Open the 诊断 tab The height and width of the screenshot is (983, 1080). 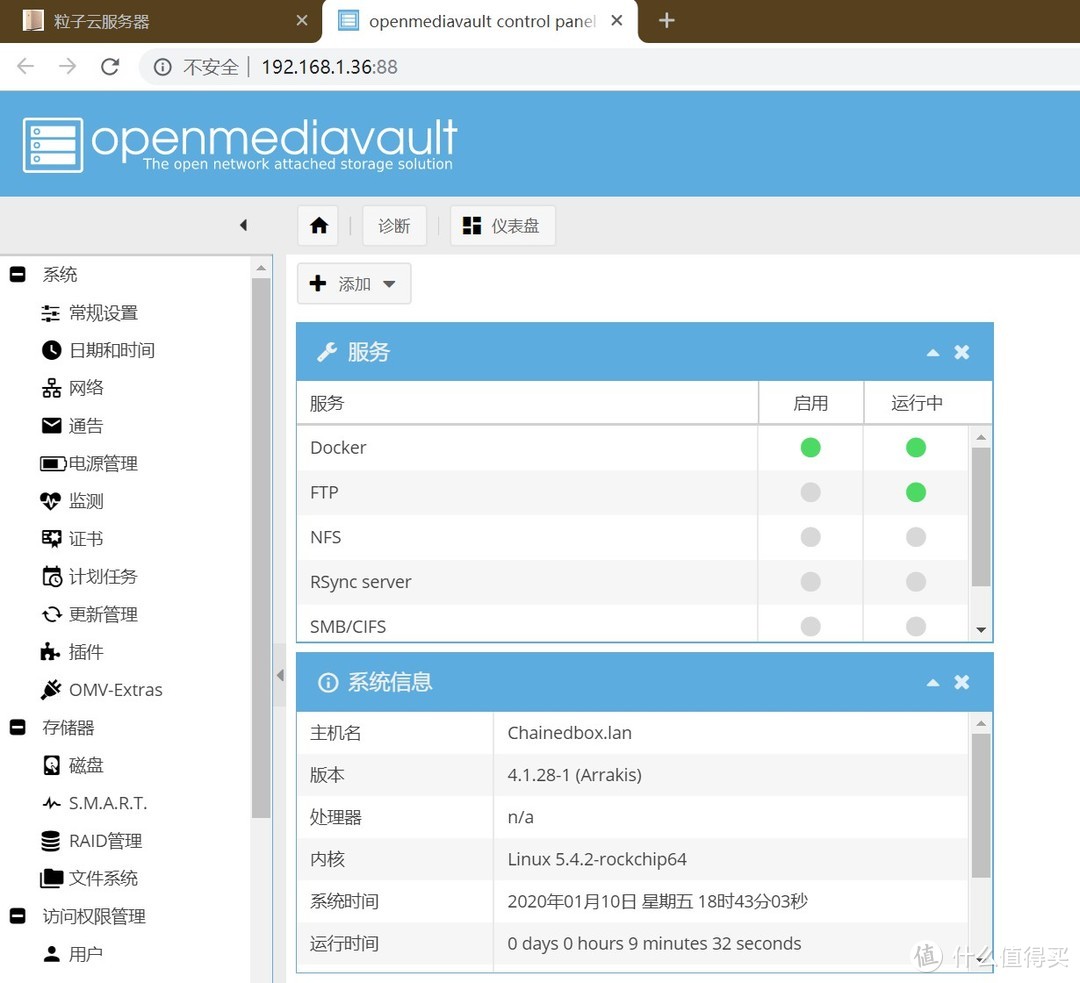click(x=394, y=226)
